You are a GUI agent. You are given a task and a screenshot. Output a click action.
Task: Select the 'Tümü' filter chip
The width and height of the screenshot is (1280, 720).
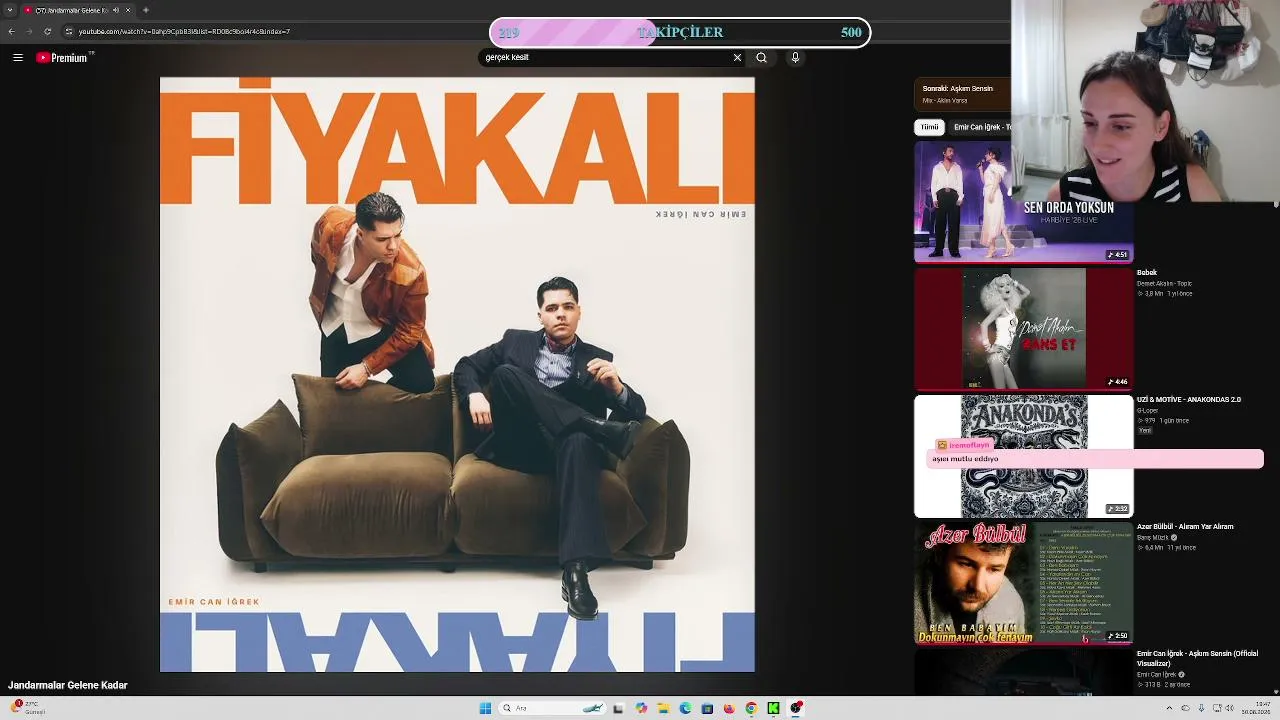point(930,127)
